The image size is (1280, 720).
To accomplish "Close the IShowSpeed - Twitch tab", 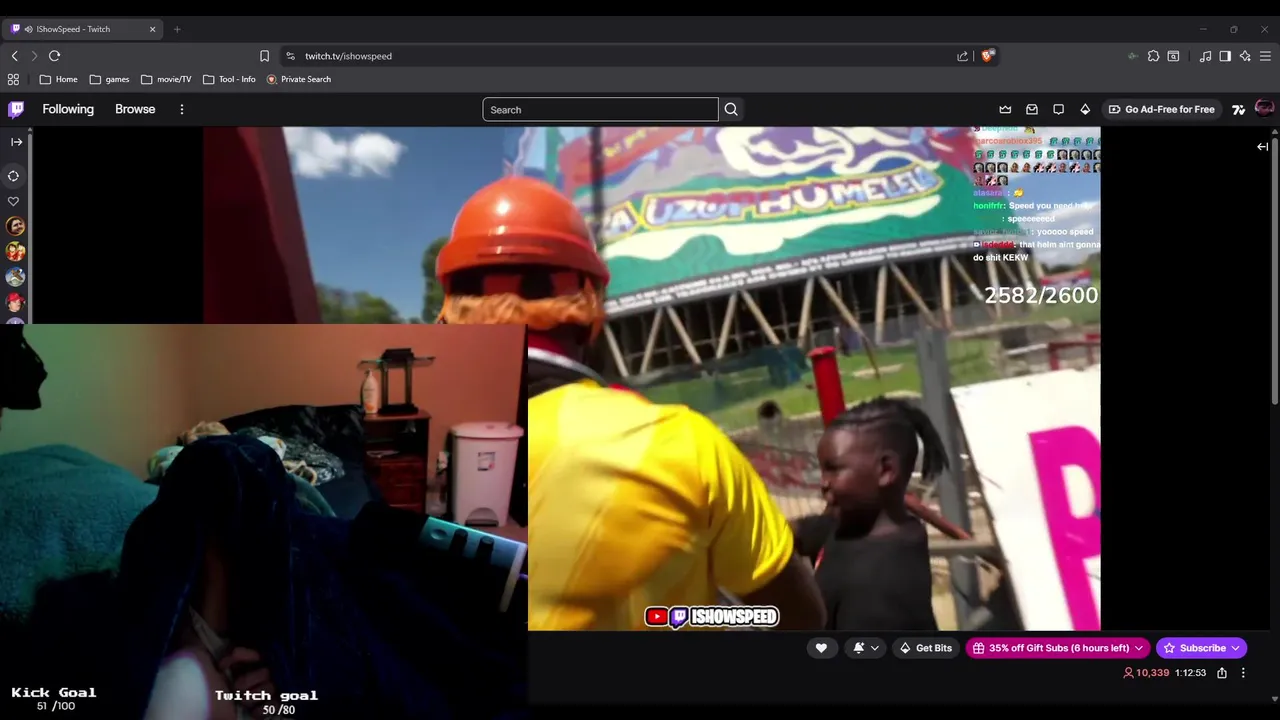I will pos(152,29).
